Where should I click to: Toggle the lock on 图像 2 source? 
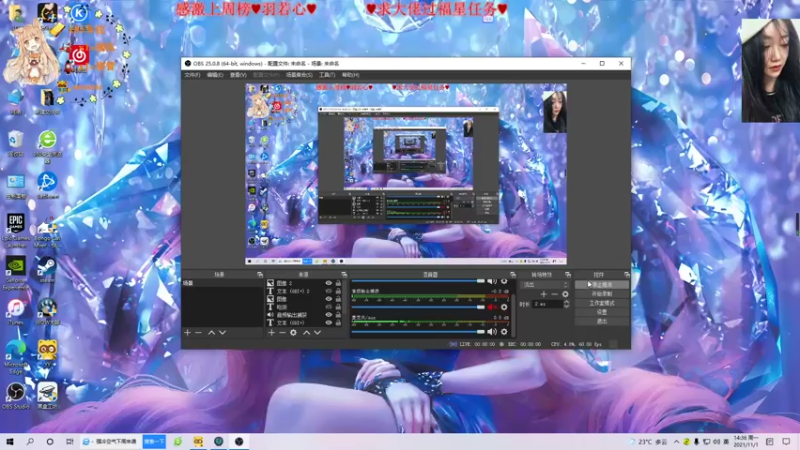[338, 283]
